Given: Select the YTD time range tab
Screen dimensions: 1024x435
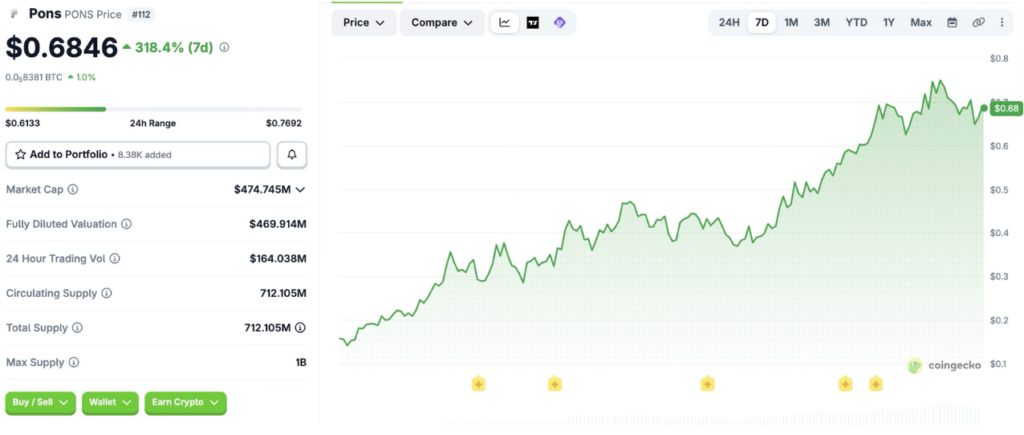Looking at the screenshot, I should [856, 22].
